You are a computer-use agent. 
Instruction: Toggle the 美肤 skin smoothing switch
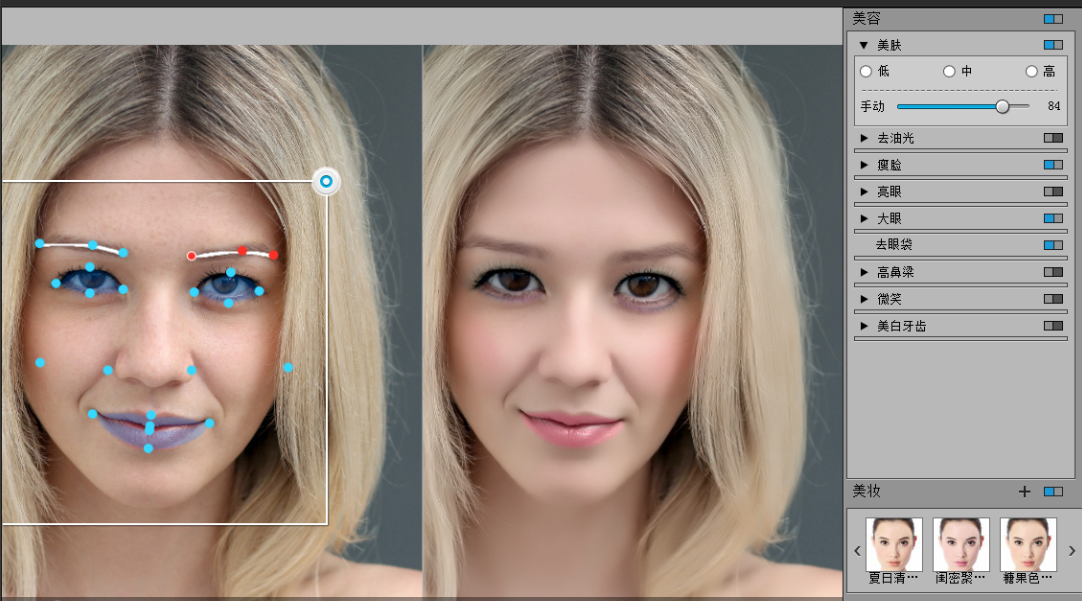tap(1053, 45)
